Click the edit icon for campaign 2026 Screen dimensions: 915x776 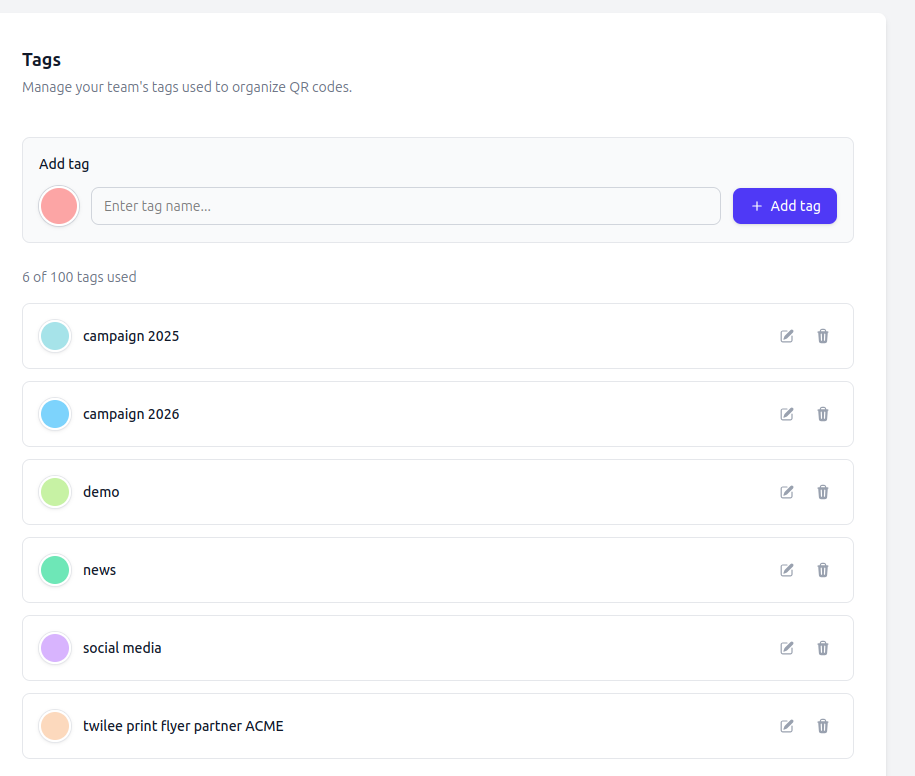(x=786, y=414)
